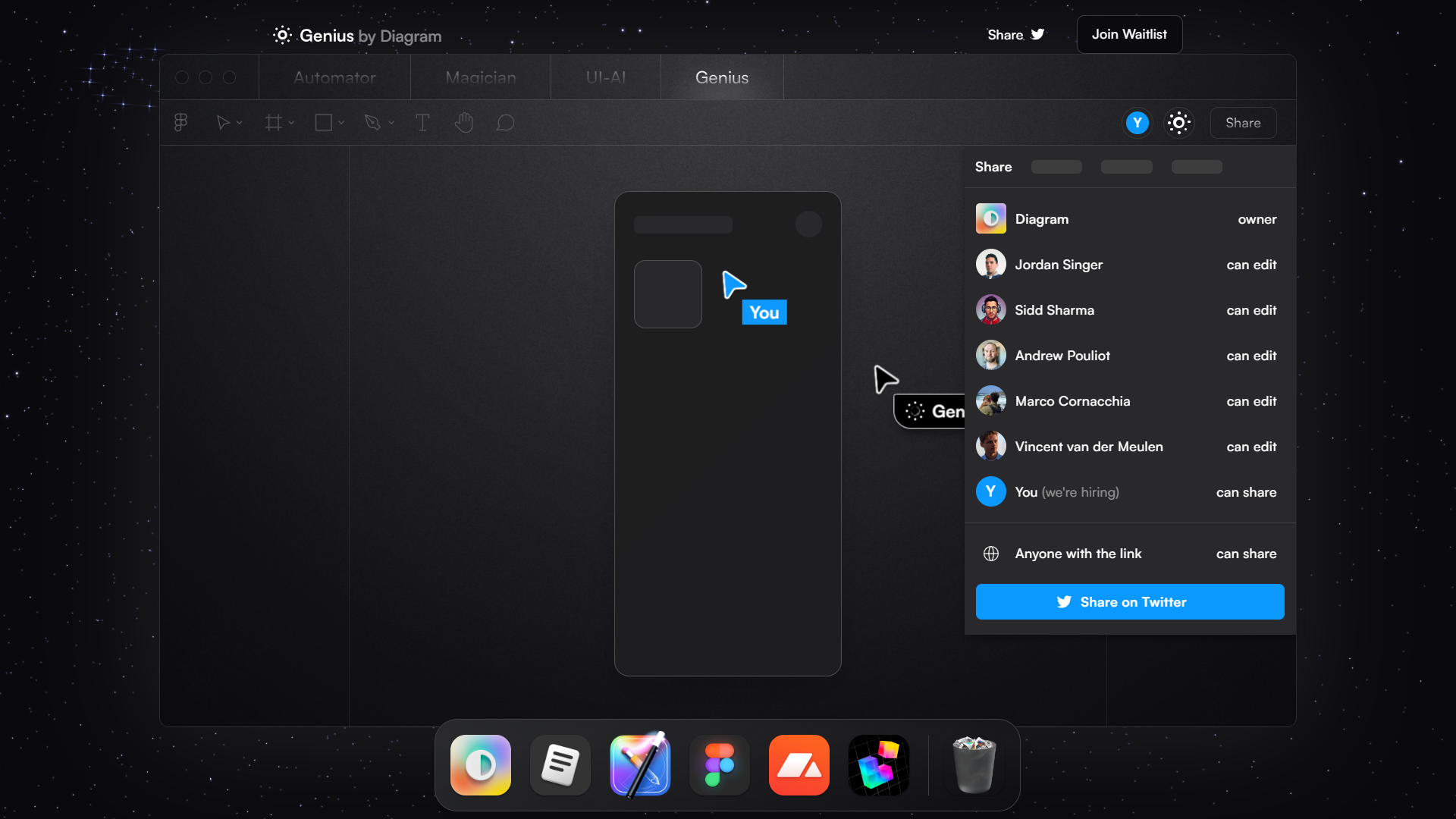Click the blue Y user avatar in toolbar

point(1137,123)
